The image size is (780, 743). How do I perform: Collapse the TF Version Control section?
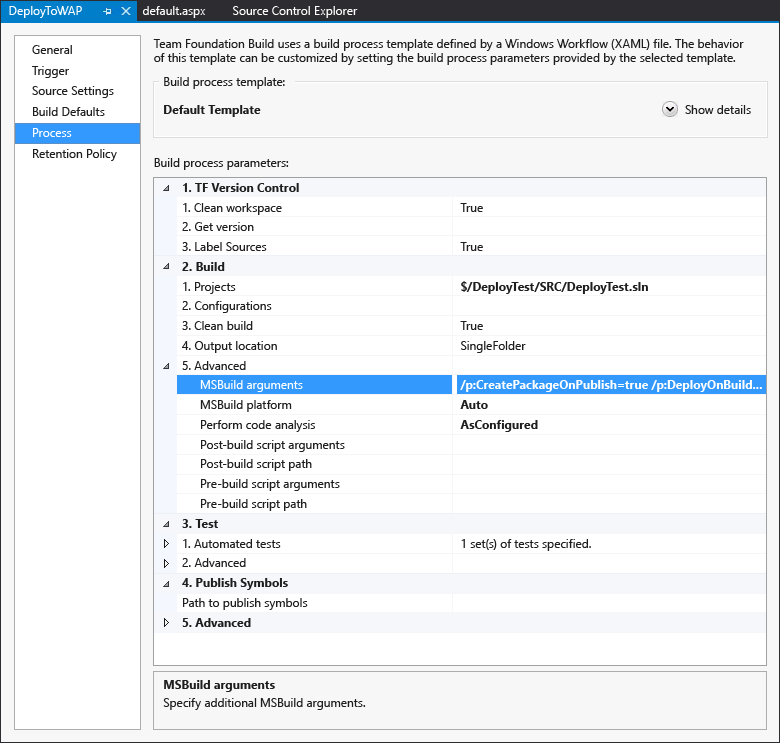coord(167,188)
